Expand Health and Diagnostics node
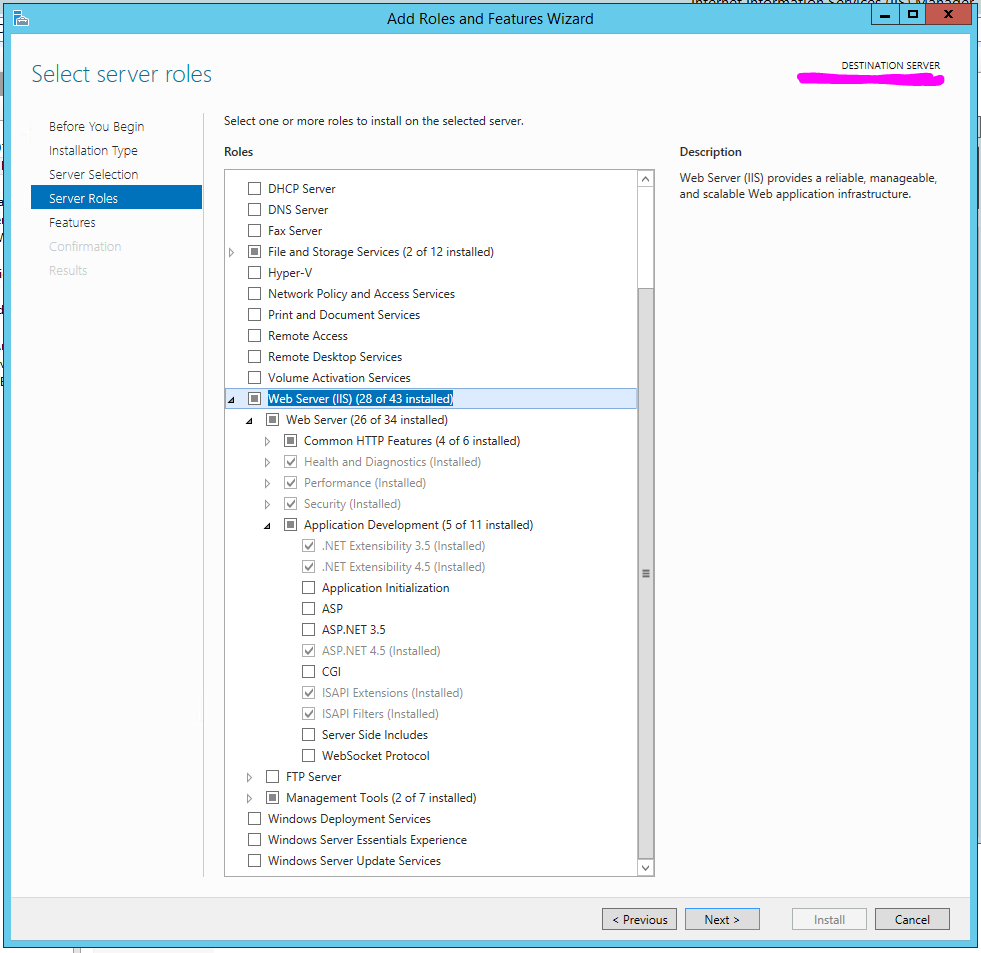The height and width of the screenshot is (953, 981). [267, 462]
